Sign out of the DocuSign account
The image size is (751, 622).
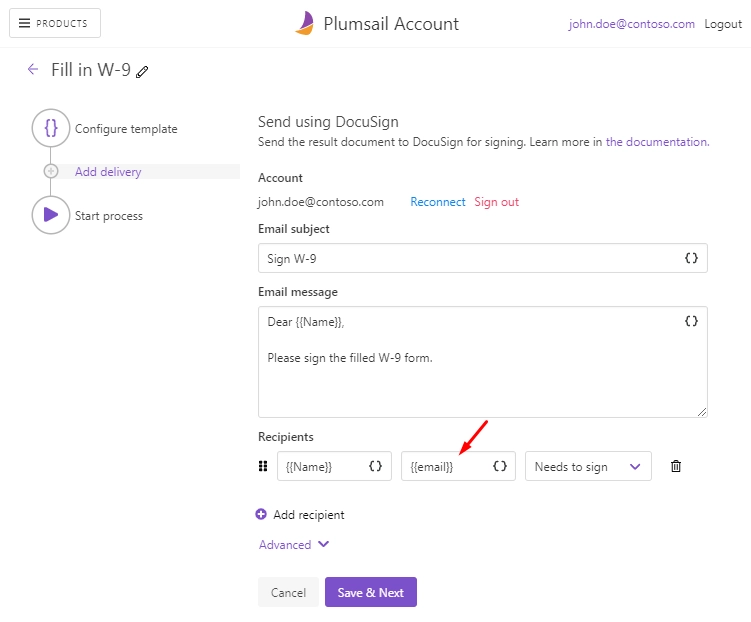(x=497, y=202)
